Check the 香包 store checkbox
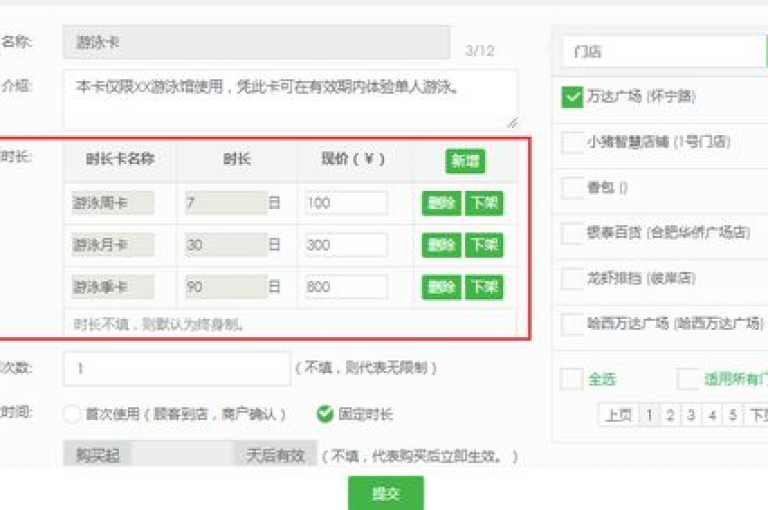 point(572,188)
